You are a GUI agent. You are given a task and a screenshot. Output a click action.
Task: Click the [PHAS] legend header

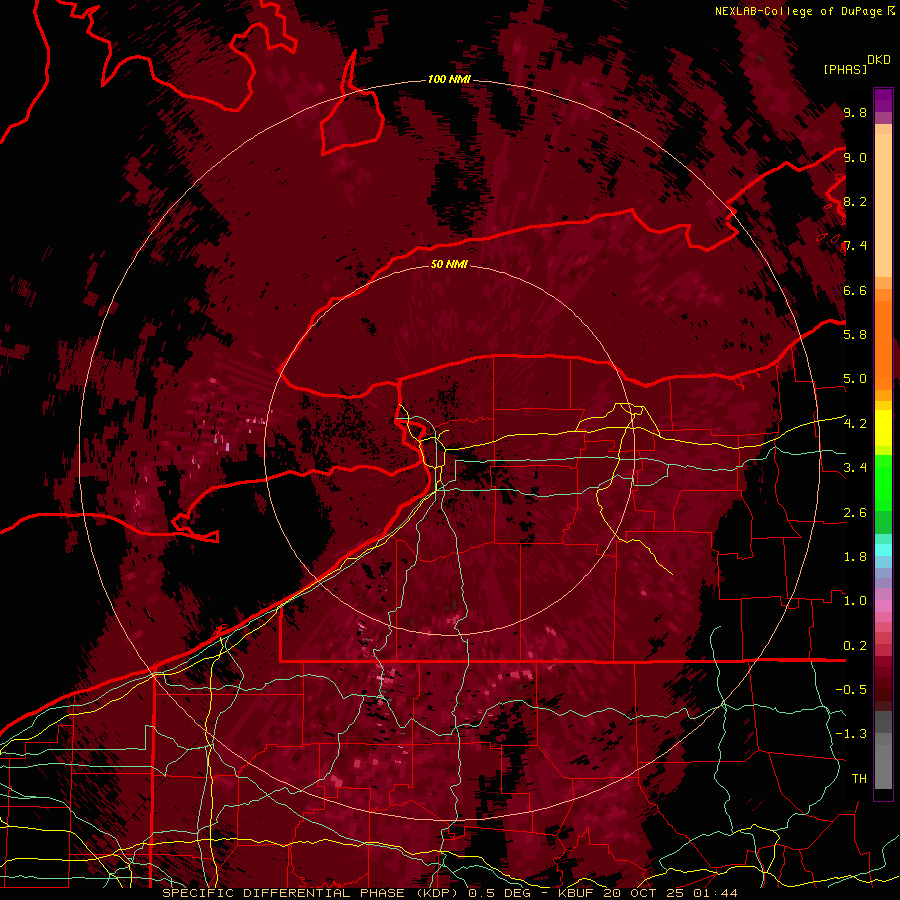[845, 69]
